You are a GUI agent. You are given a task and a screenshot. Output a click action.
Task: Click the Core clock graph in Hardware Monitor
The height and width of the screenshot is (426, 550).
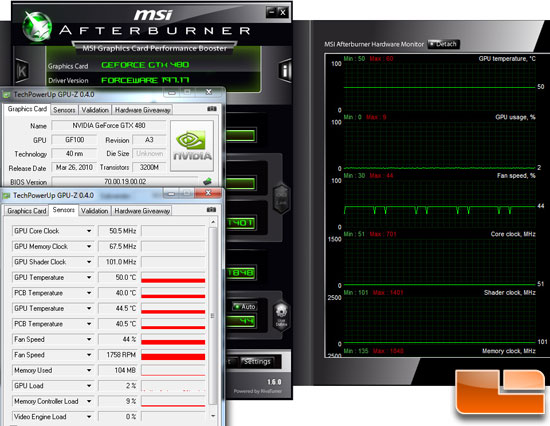(440, 262)
